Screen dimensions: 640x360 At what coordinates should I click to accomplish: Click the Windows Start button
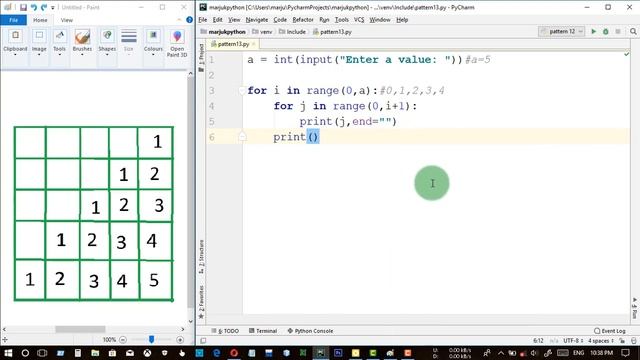pyautogui.click(x=8, y=353)
